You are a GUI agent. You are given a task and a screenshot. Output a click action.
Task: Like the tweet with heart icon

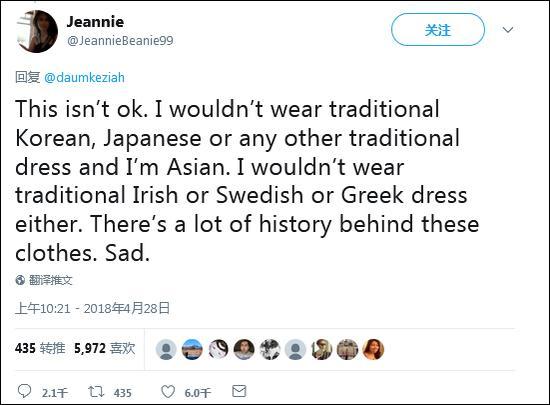tap(168, 392)
